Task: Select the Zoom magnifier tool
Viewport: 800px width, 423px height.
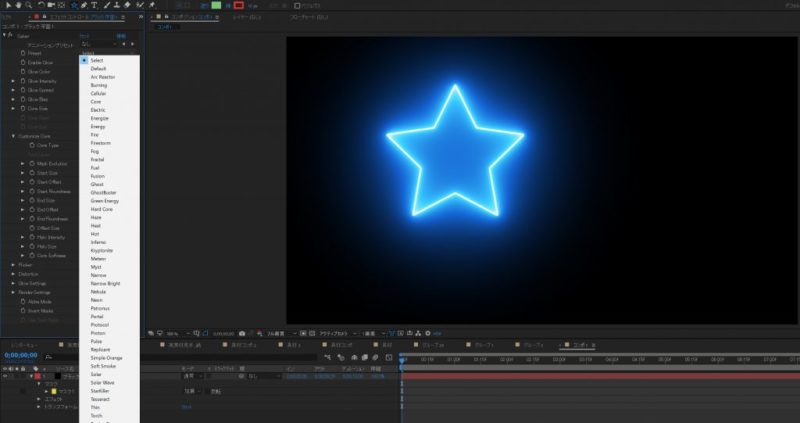Action: (27, 4)
